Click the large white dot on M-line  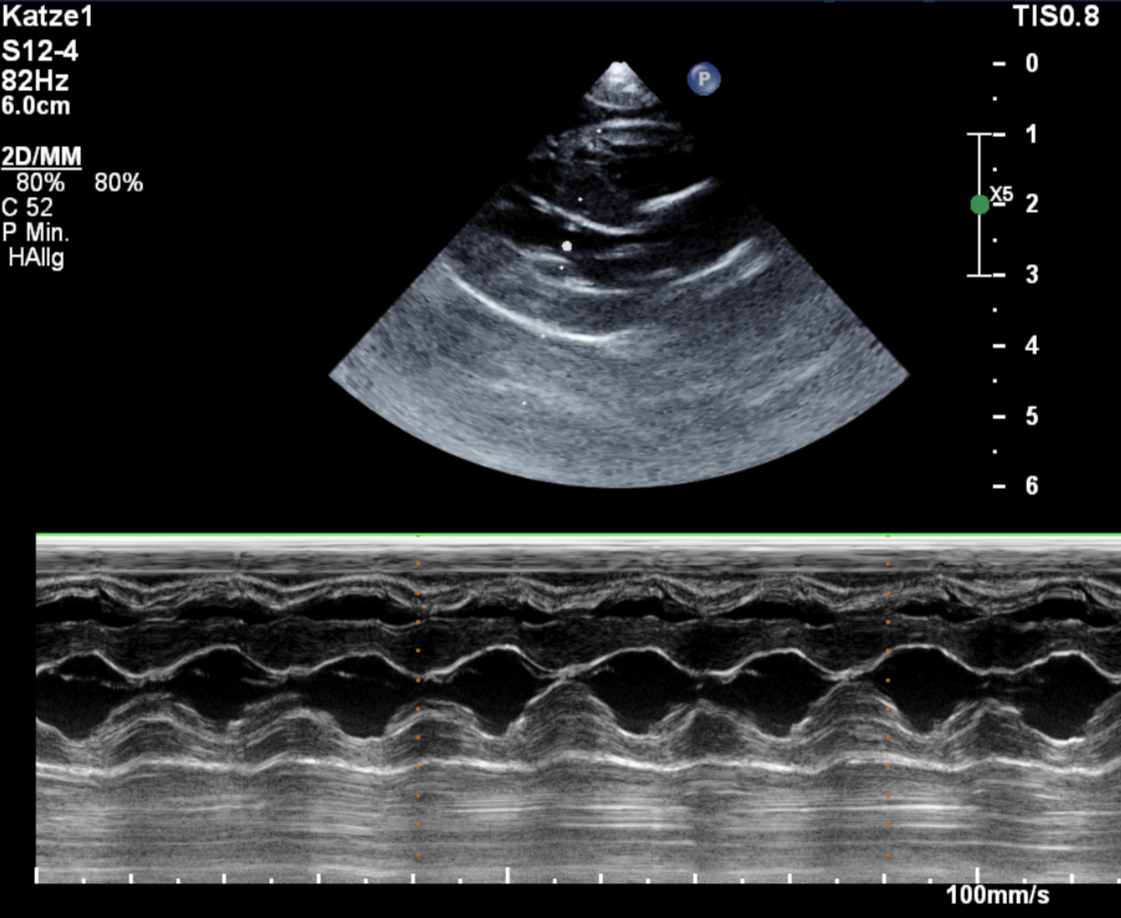pos(567,245)
